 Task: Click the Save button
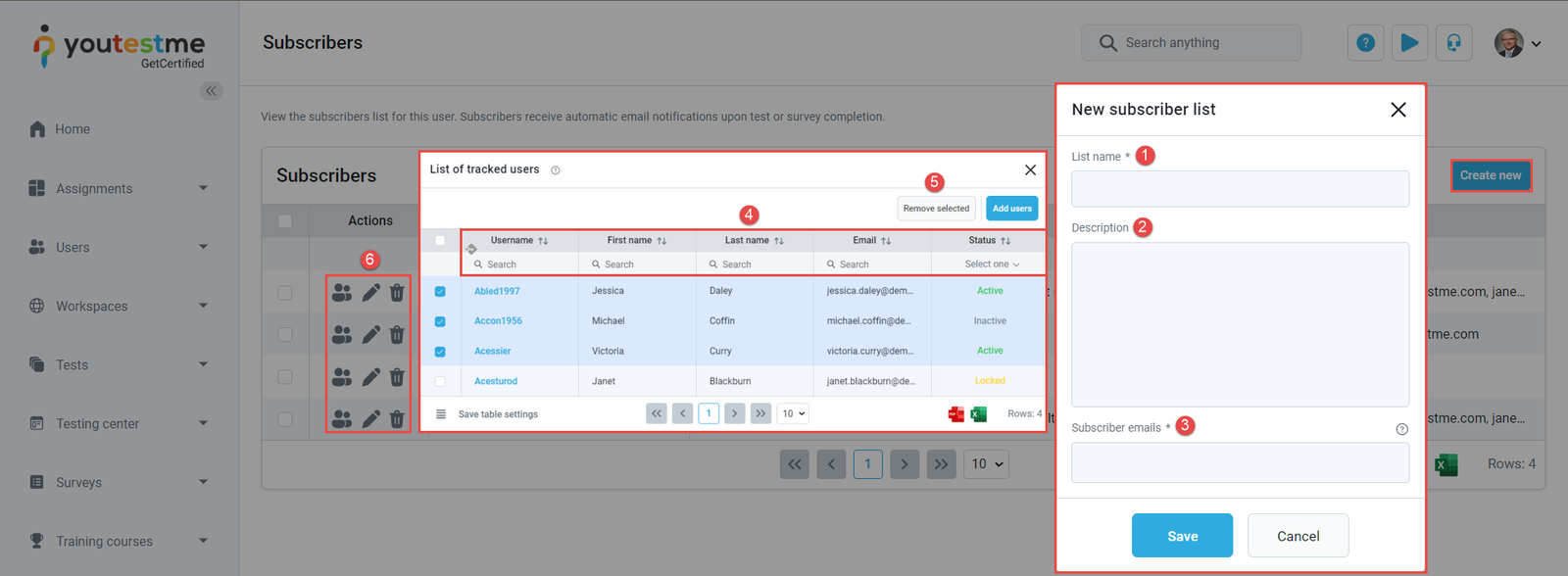coord(1182,536)
